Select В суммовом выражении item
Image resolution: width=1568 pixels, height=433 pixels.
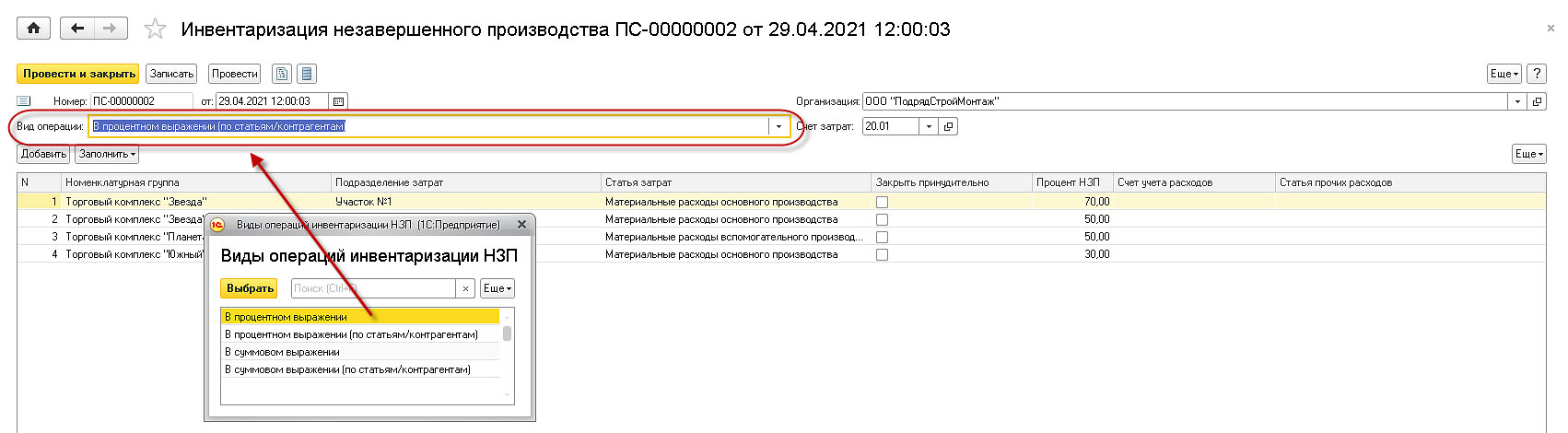coord(360,352)
